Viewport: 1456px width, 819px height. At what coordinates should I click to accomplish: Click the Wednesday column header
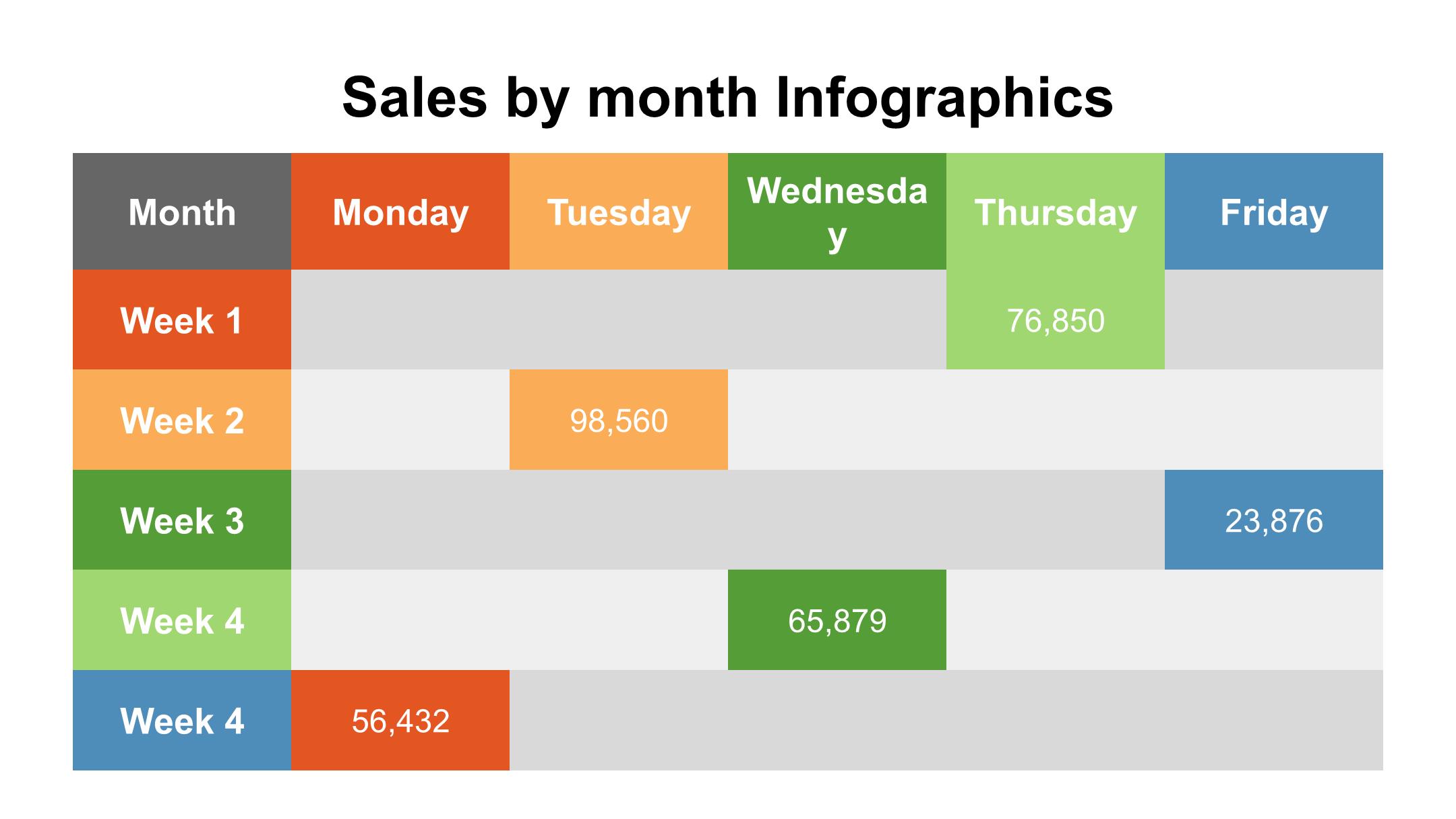click(837, 212)
